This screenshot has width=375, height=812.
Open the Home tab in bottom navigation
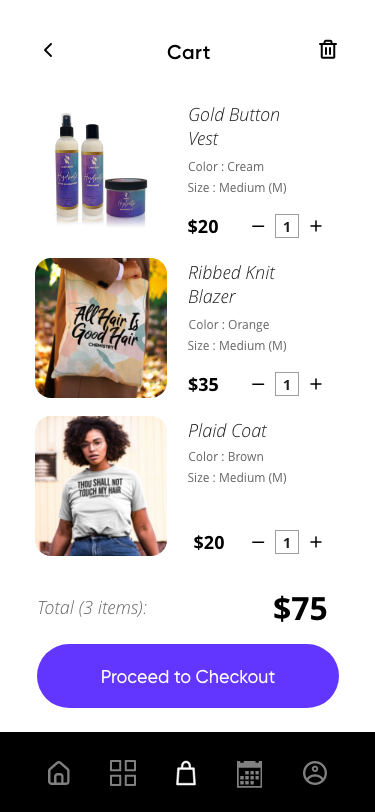coord(59,773)
